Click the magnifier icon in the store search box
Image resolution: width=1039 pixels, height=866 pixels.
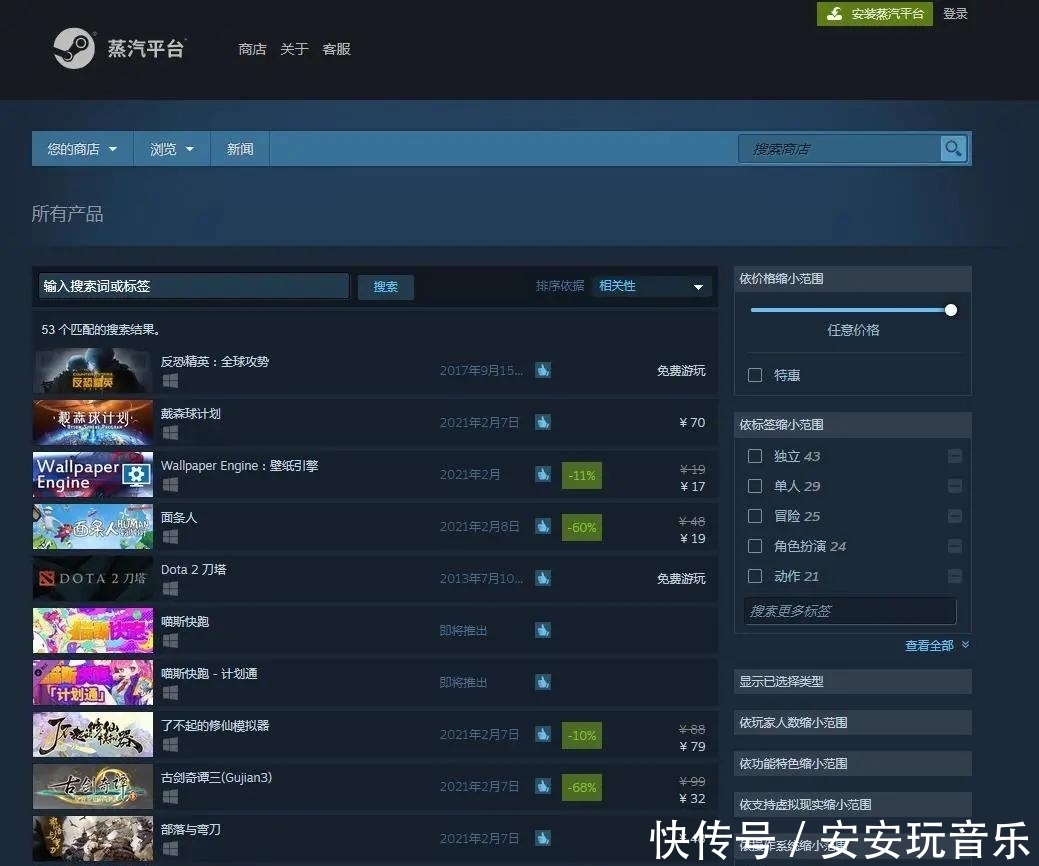pos(952,148)
